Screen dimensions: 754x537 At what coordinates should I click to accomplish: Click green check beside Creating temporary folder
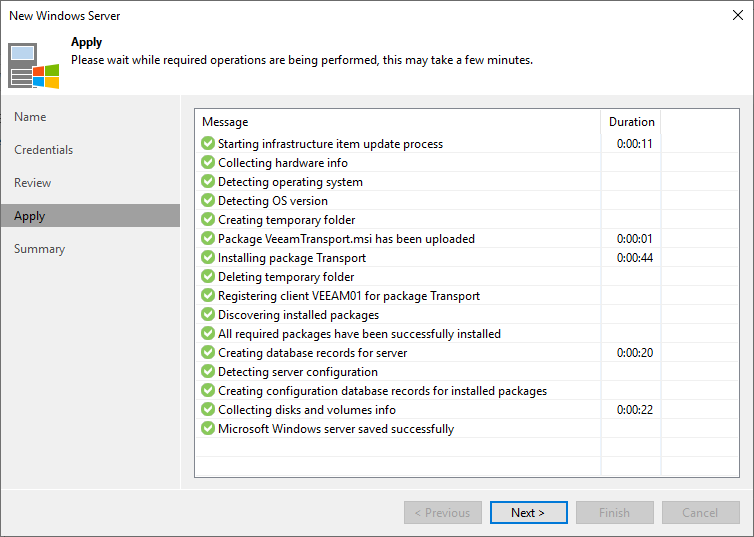208,219
